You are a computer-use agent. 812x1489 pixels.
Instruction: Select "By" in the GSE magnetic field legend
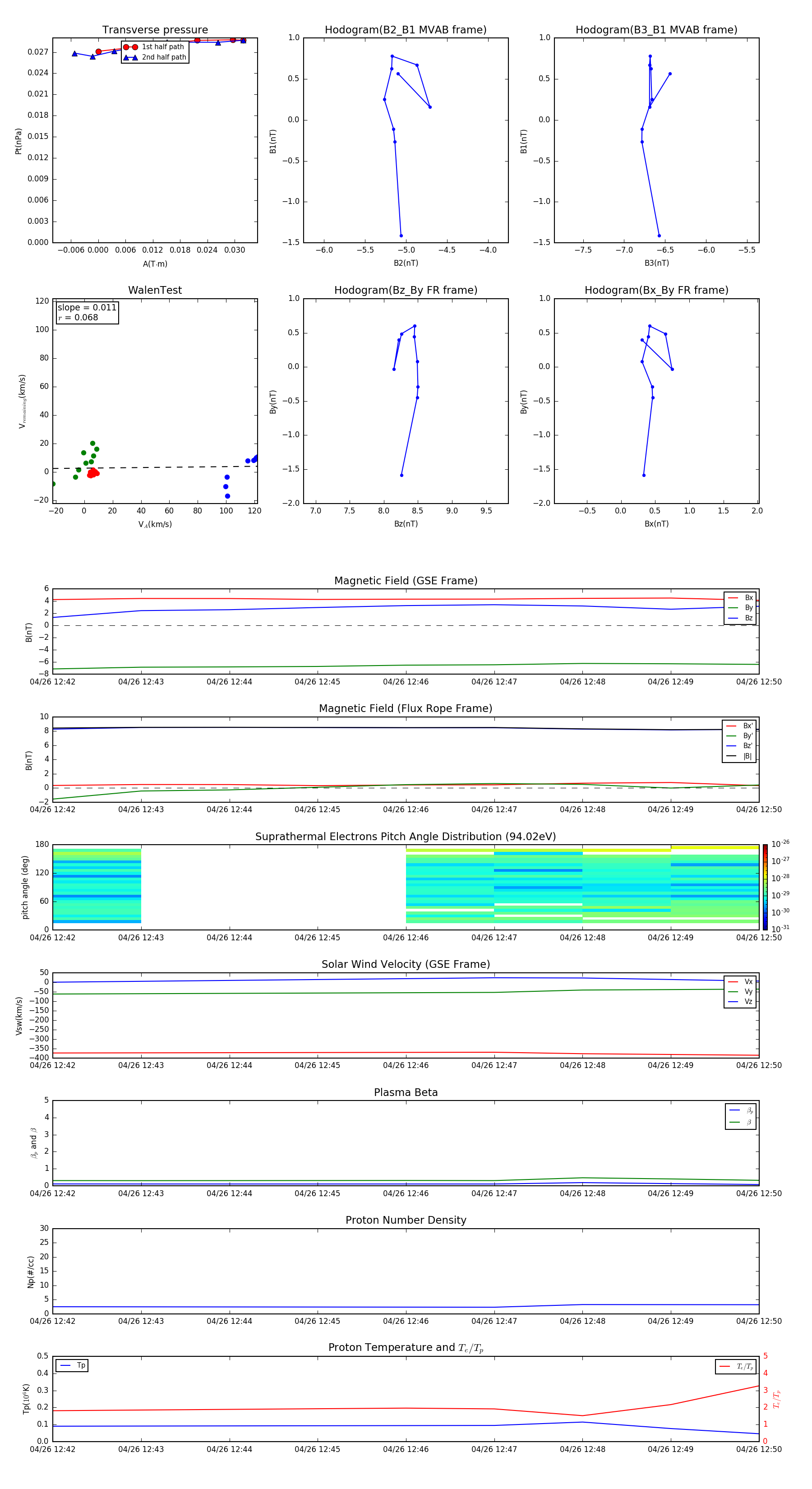[740, 607]
